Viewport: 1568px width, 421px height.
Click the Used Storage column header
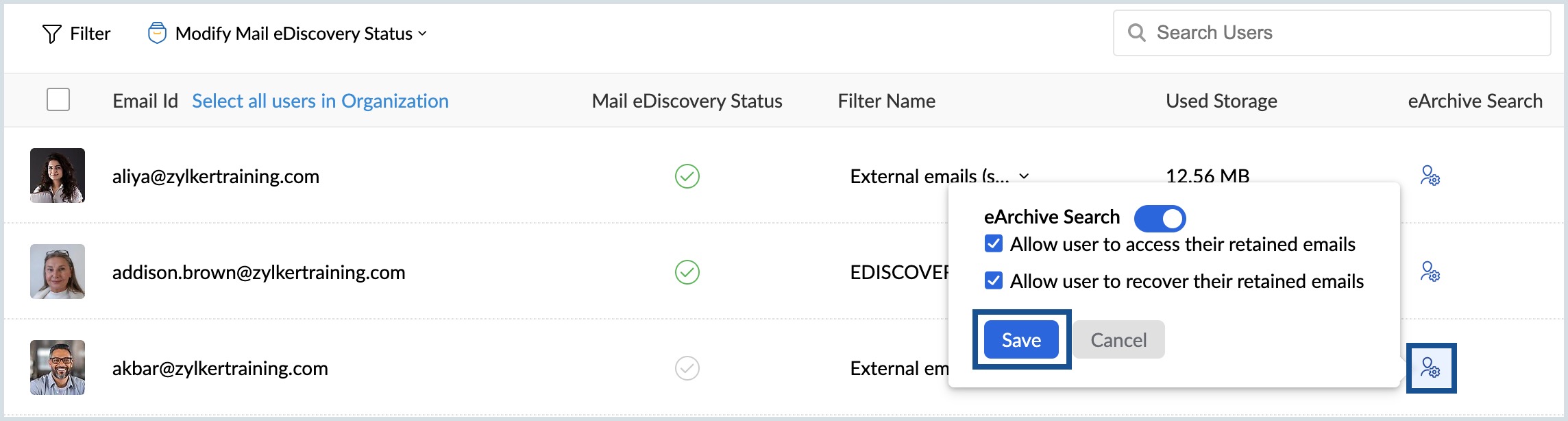pyautogui.click(x=1221, y=100)
